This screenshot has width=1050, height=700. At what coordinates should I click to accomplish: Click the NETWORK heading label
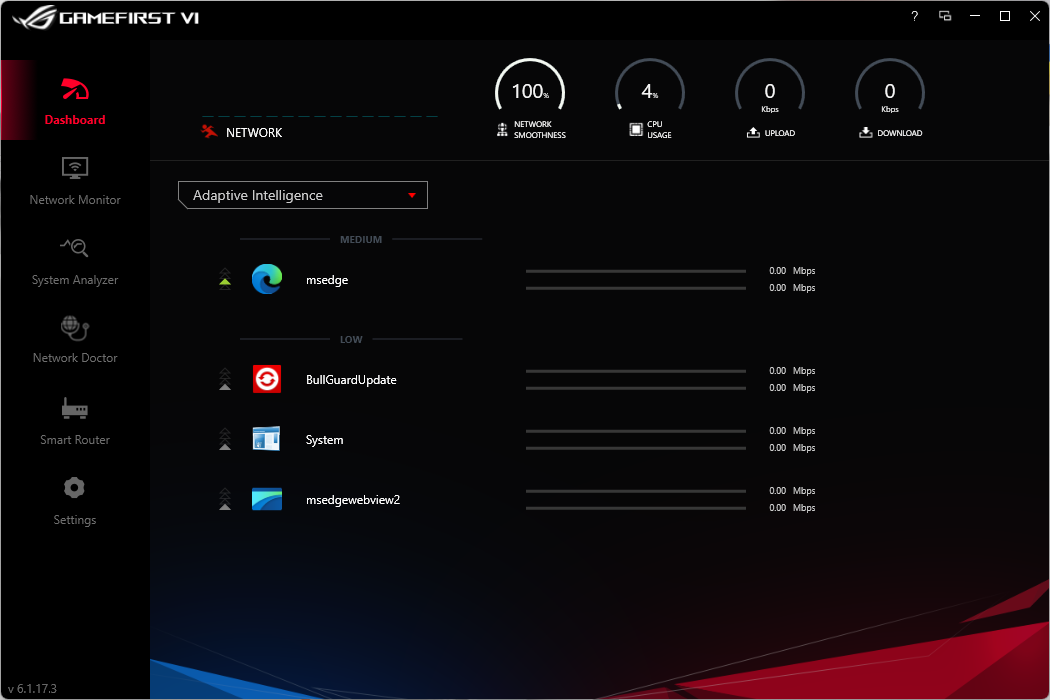254,133
